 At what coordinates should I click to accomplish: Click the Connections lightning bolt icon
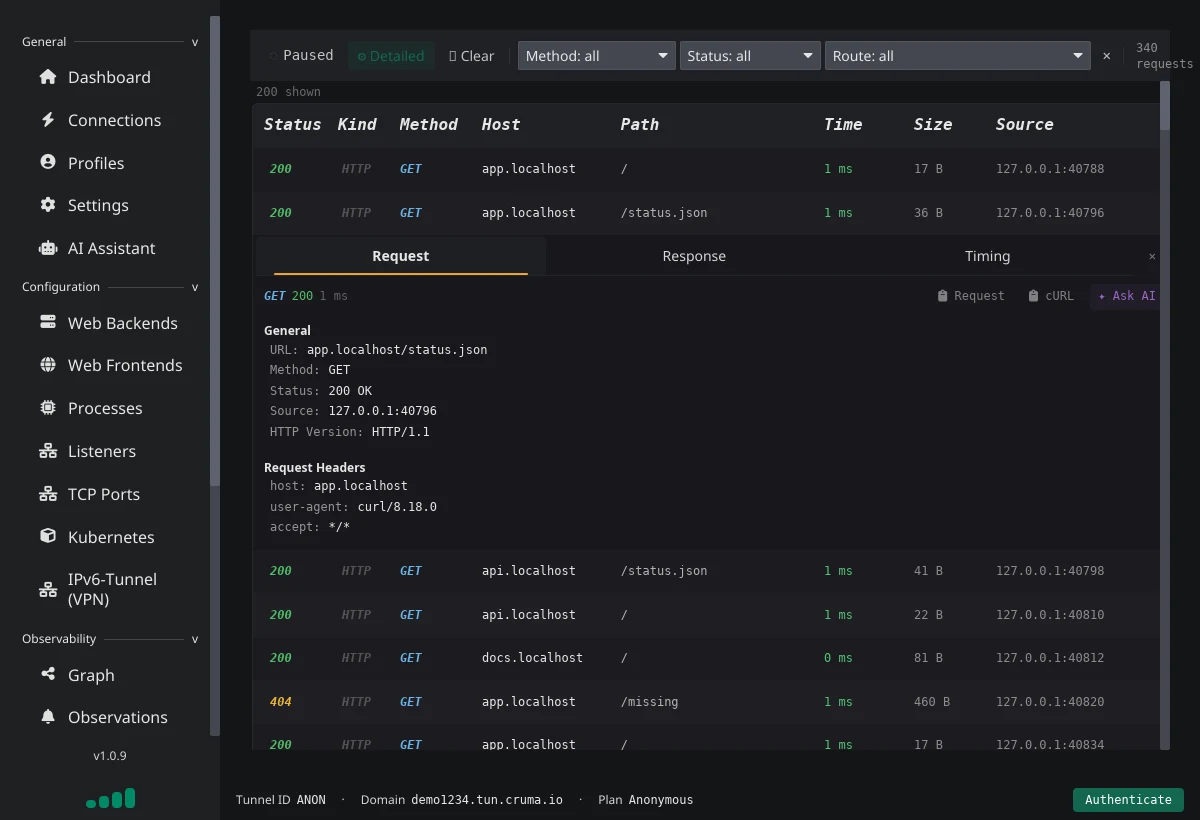[x=48, y=120]
